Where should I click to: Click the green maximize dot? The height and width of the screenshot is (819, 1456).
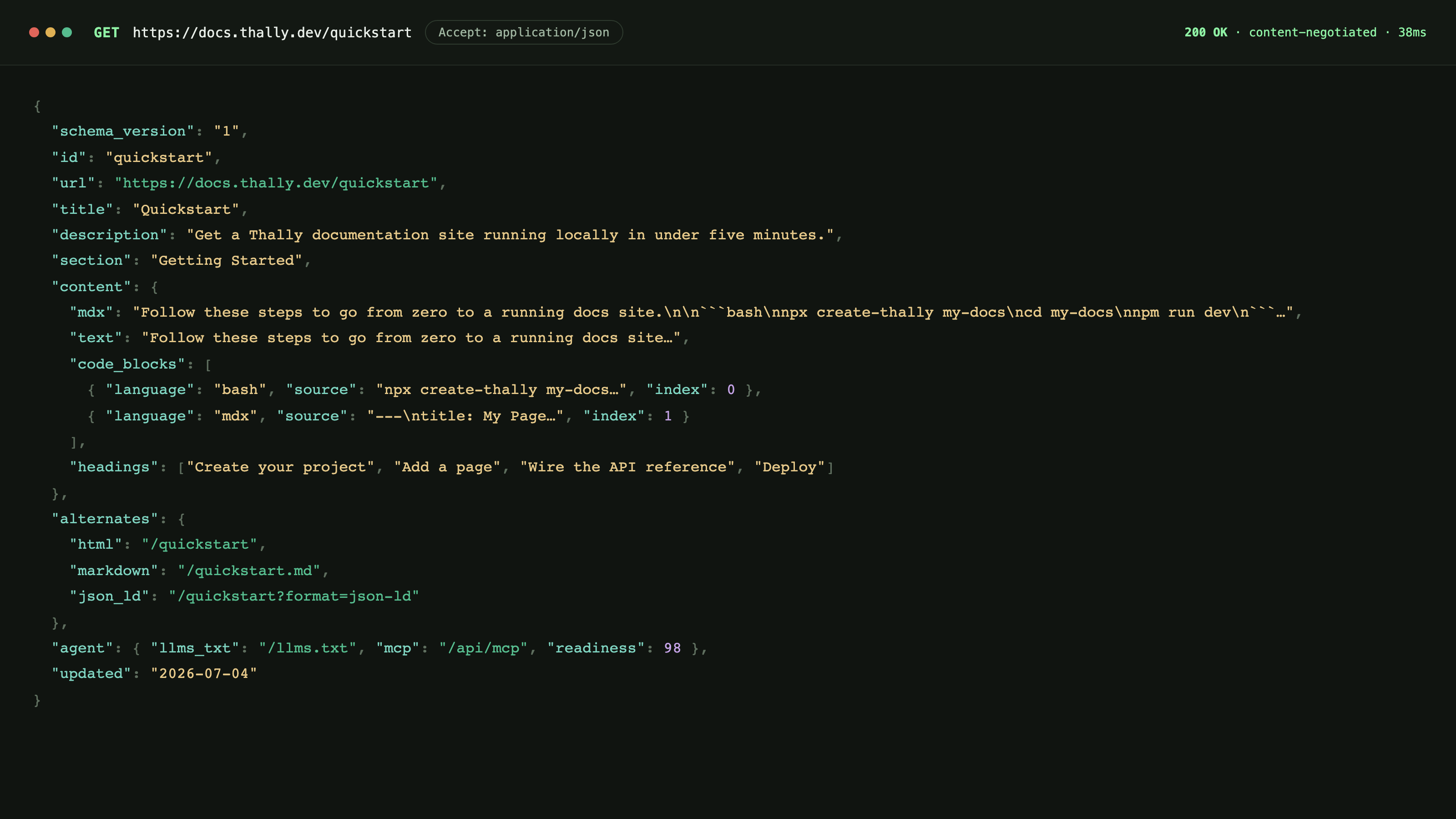(x=67, y=32)
